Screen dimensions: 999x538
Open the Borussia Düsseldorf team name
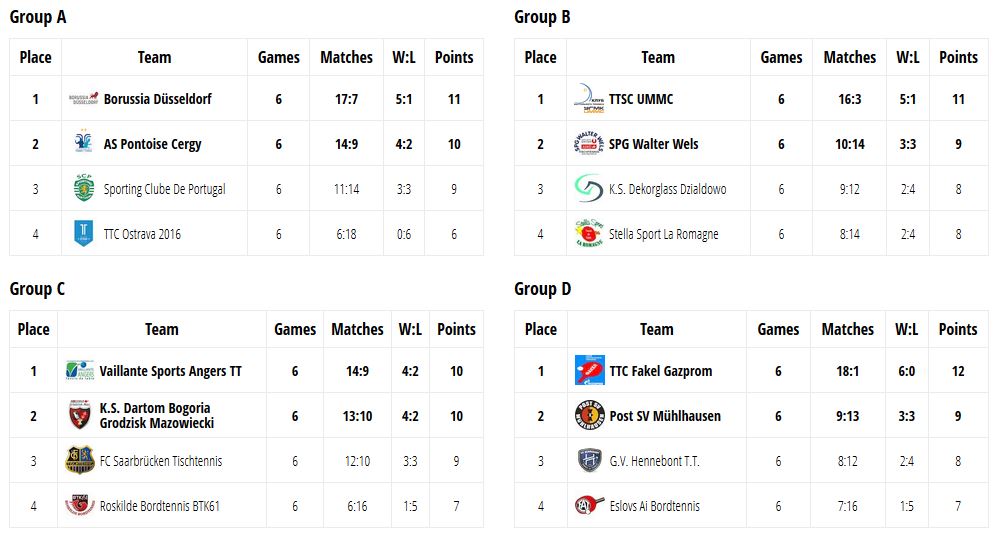[157, 99]
